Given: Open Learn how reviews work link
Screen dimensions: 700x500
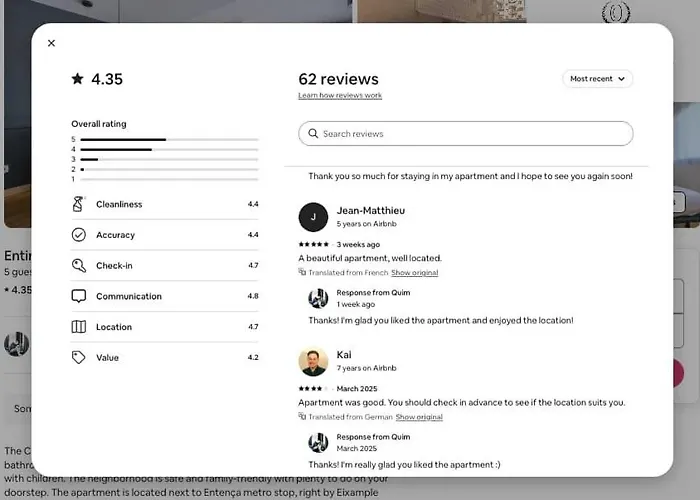Looking at the screenshot, I should coord(340,96).
